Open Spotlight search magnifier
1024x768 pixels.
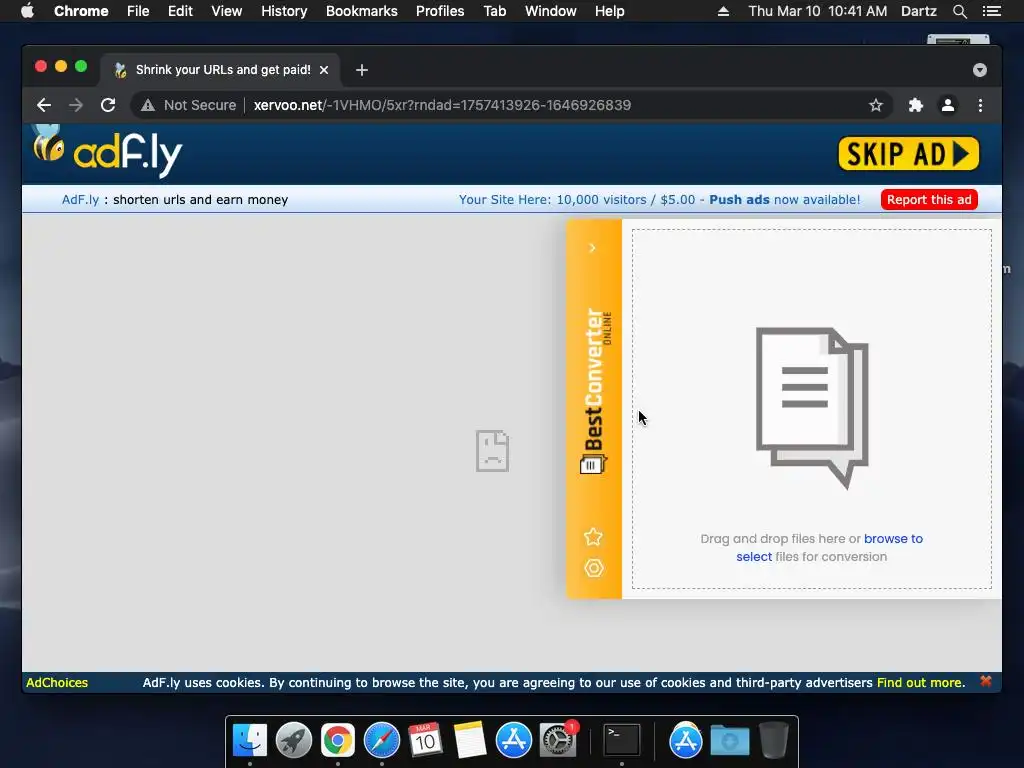[x=959, y=11]
